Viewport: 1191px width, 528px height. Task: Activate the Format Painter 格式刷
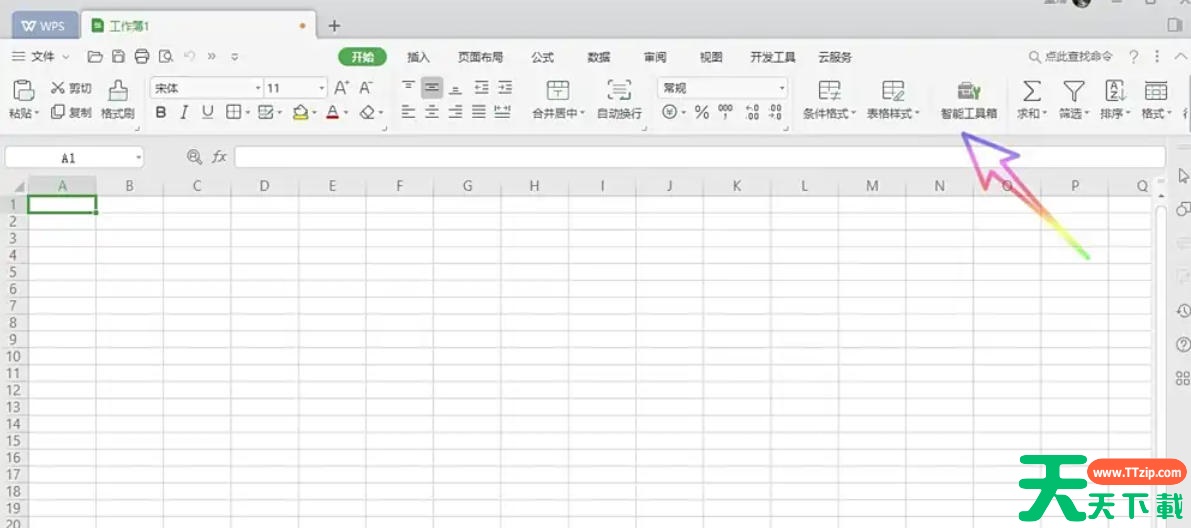118,100
